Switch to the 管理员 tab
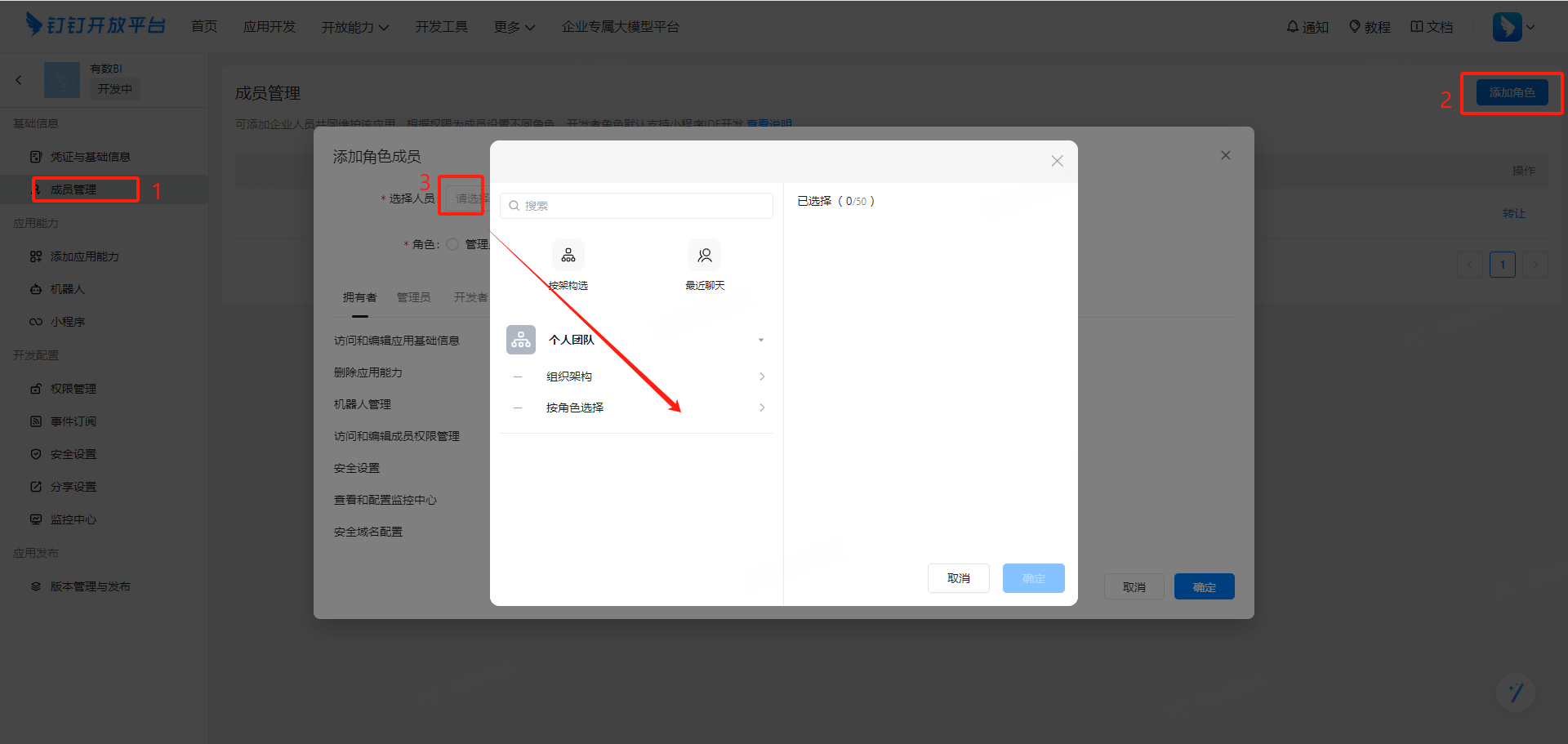Screen dimensions: 1568x744 (x=413, y=297)
